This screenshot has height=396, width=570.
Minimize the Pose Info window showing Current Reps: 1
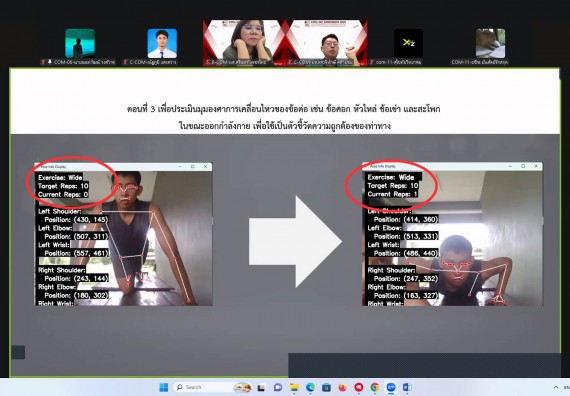tap(510, 166)
